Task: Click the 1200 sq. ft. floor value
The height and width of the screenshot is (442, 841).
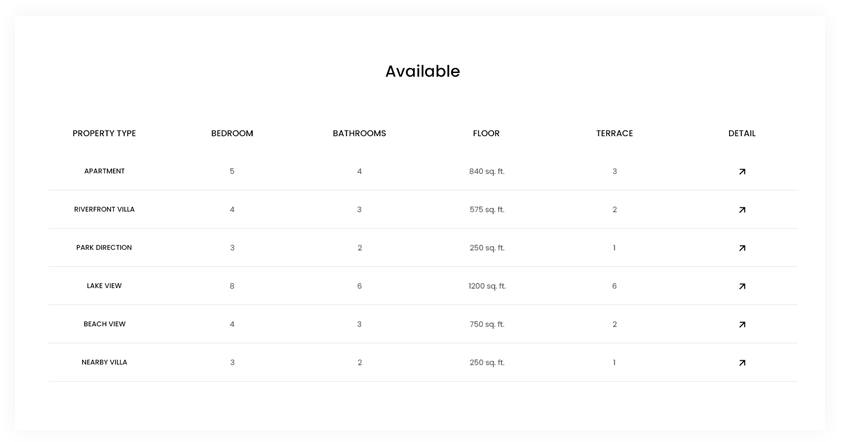Action: click(x=487, y=286)
